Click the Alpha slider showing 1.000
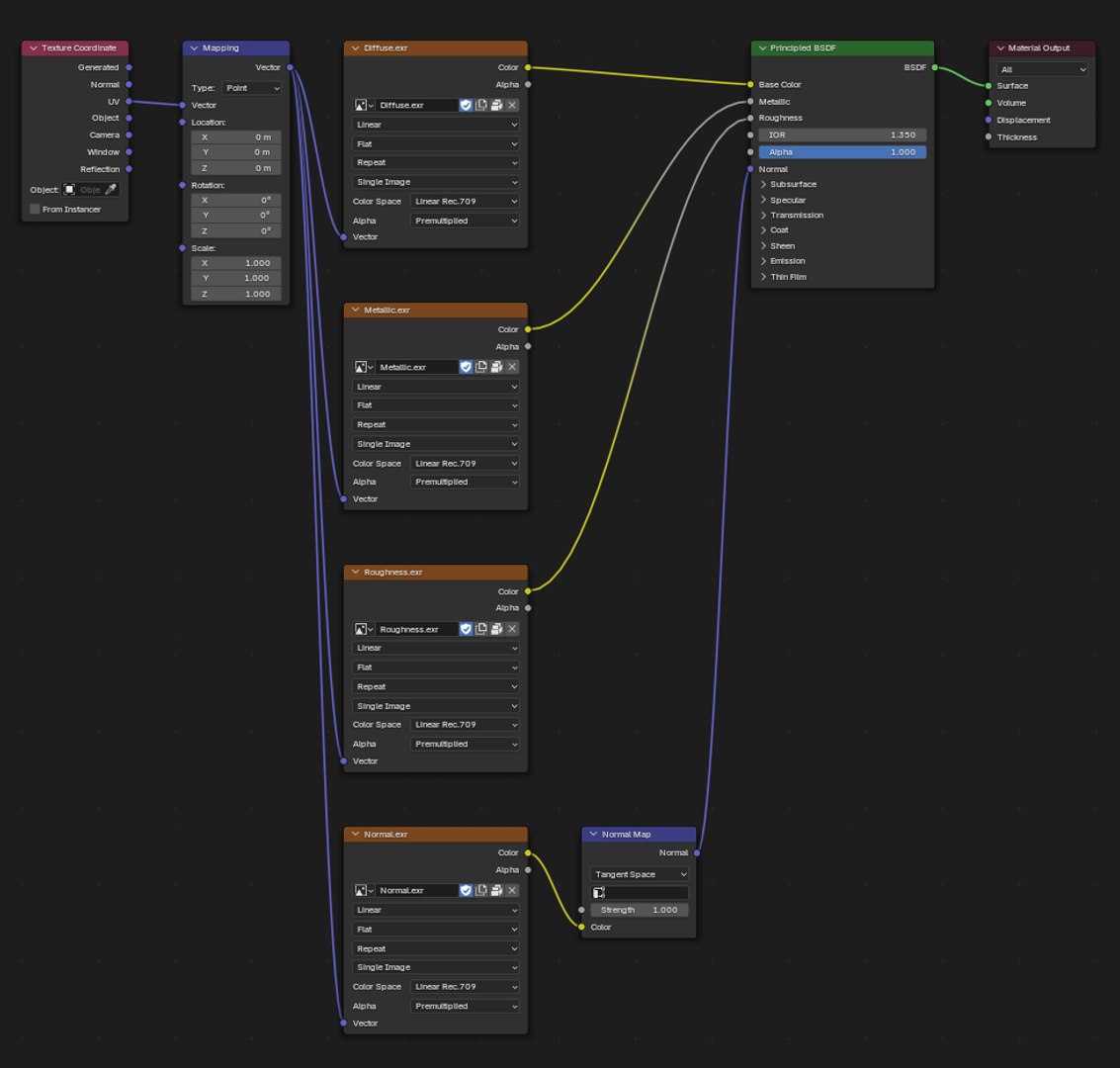This screenshot has width=1120, height=1068. (842, 152)
